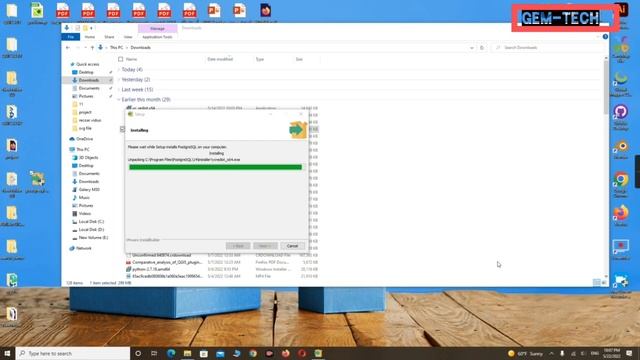640x360 pixels.
Task: Click the Quick Access Toolbar properties icon
Action: point(77,28)
